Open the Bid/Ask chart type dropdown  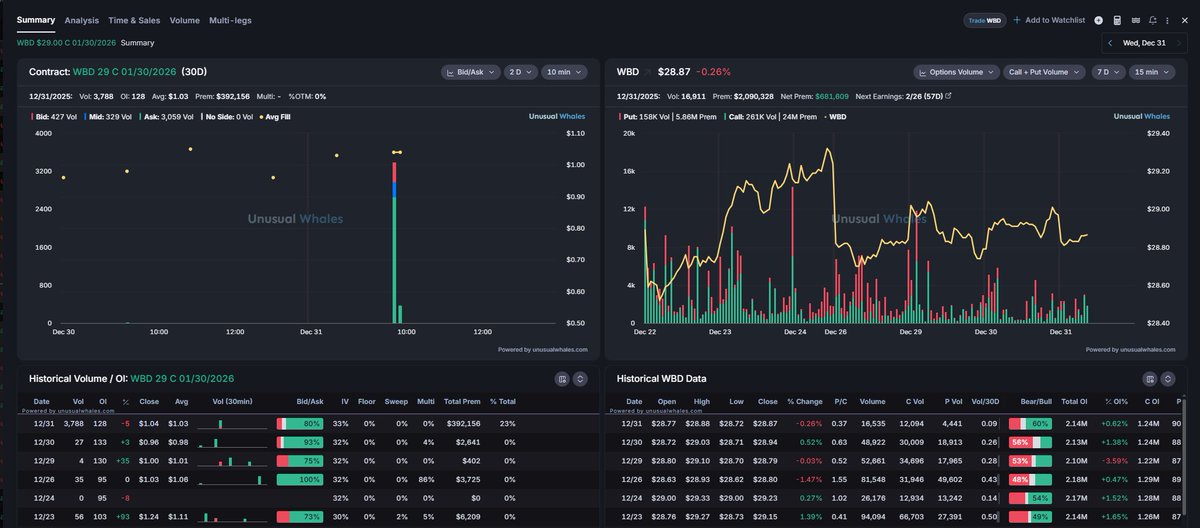[x=470, y=72]
